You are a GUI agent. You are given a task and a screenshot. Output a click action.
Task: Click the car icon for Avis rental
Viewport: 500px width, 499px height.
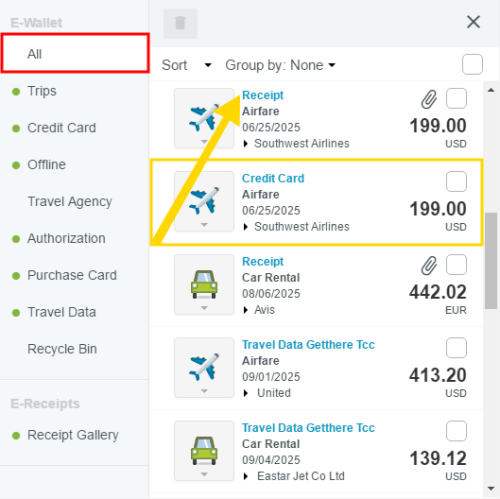click(204, 284)
